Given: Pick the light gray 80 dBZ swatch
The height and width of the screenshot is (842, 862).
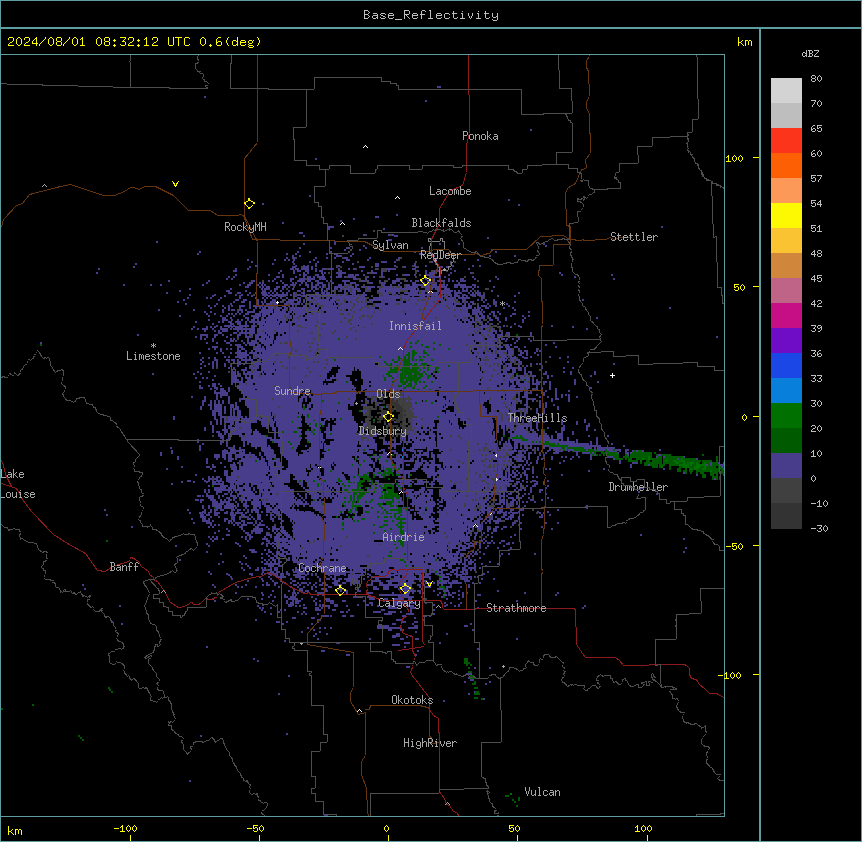Looking at the screenshot, I should pos(786,91).
